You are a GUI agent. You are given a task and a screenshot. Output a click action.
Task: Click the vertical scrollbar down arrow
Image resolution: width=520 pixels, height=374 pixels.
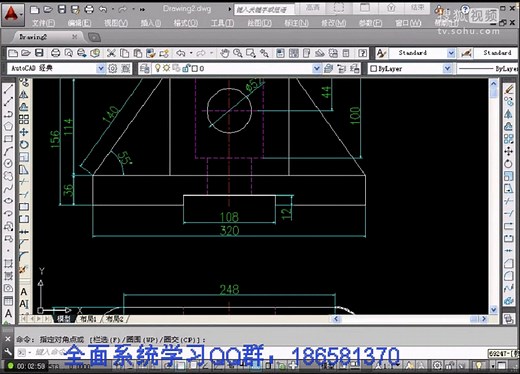494,310
